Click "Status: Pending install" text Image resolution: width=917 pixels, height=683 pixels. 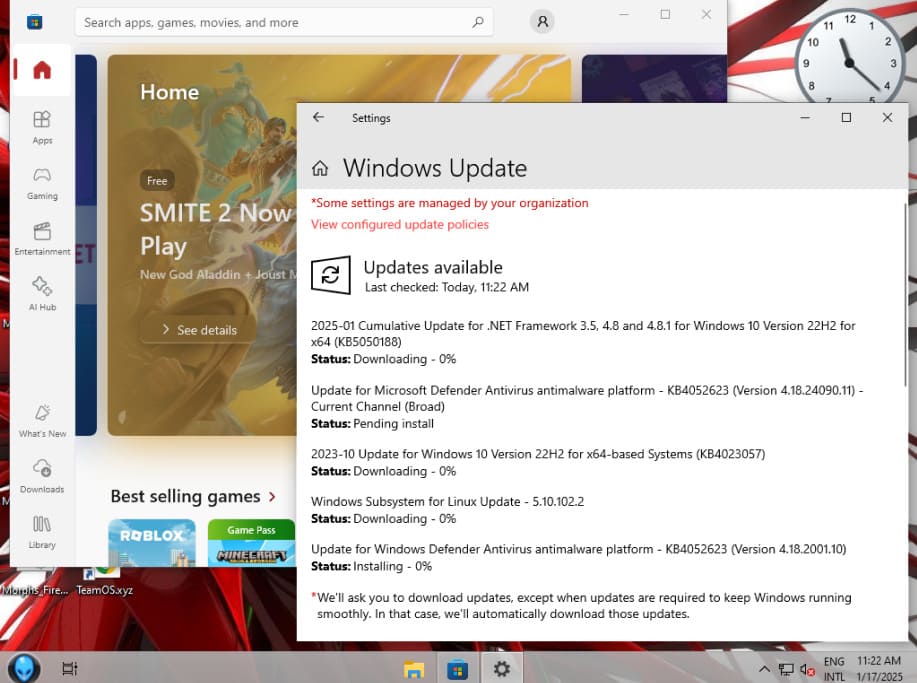(373, 423)
